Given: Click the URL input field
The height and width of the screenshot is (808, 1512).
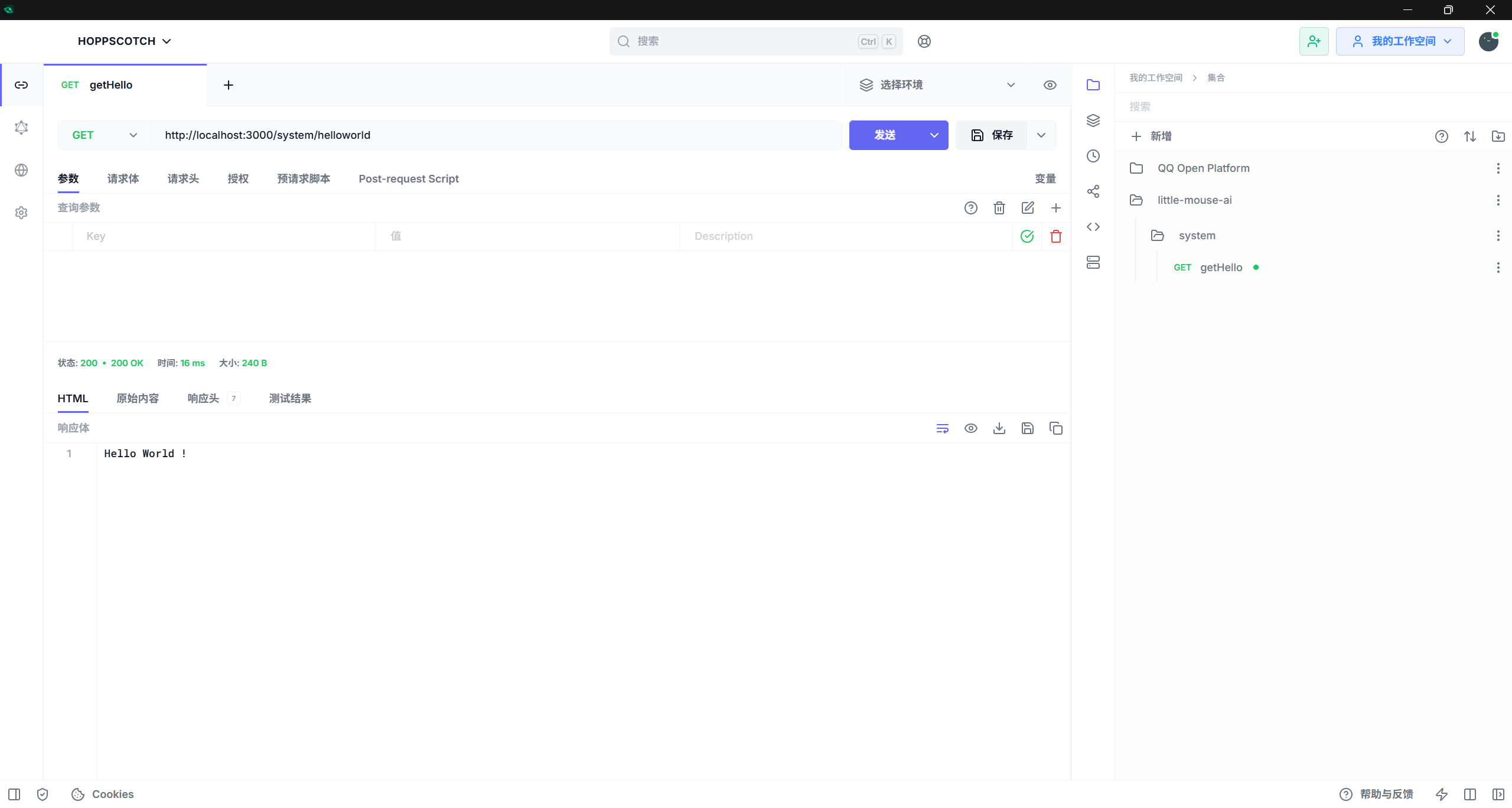Looking at the screenshot, I should pyautogui.click(x=496, y=135).
